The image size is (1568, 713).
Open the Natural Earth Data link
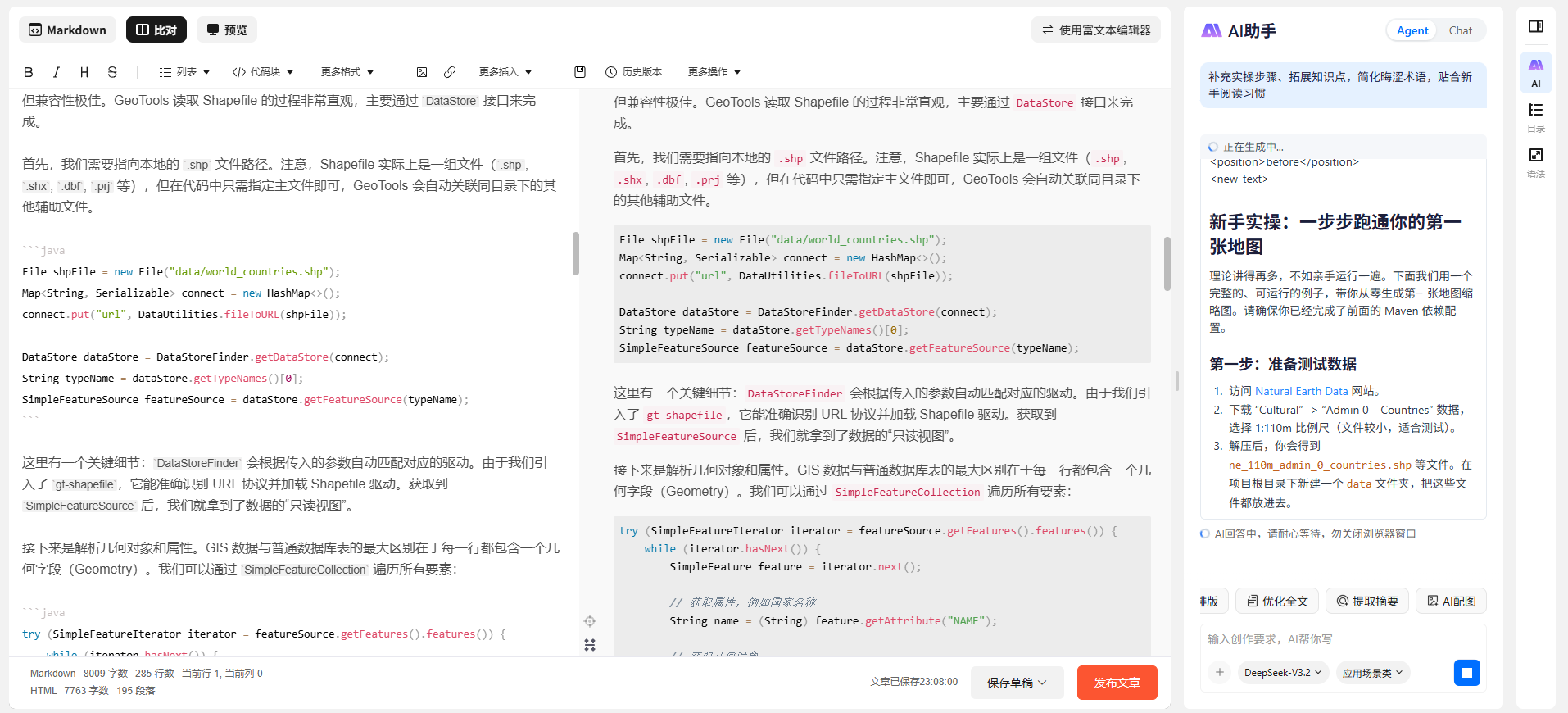click(1301, 392)
